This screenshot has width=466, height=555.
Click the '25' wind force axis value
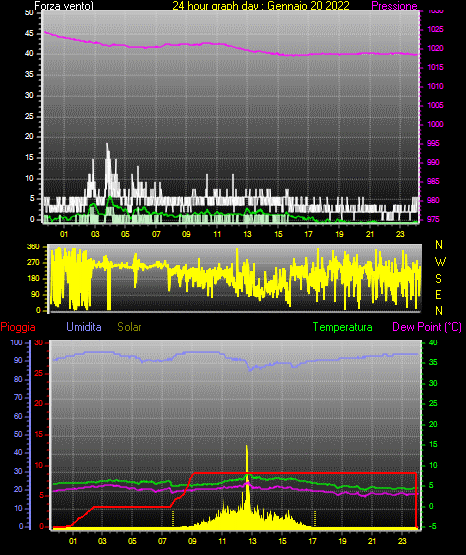coord(29,116)
